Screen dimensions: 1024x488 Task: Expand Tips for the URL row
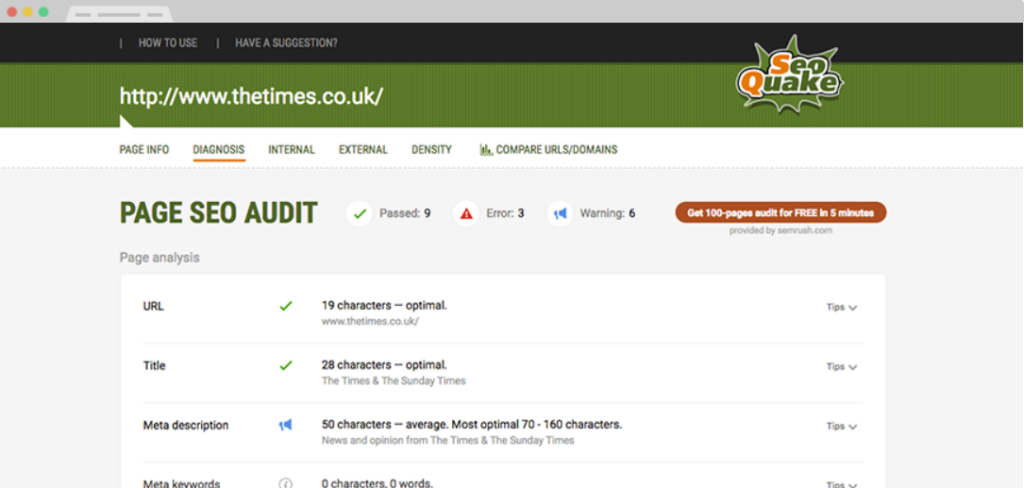(x=841, y=307)
